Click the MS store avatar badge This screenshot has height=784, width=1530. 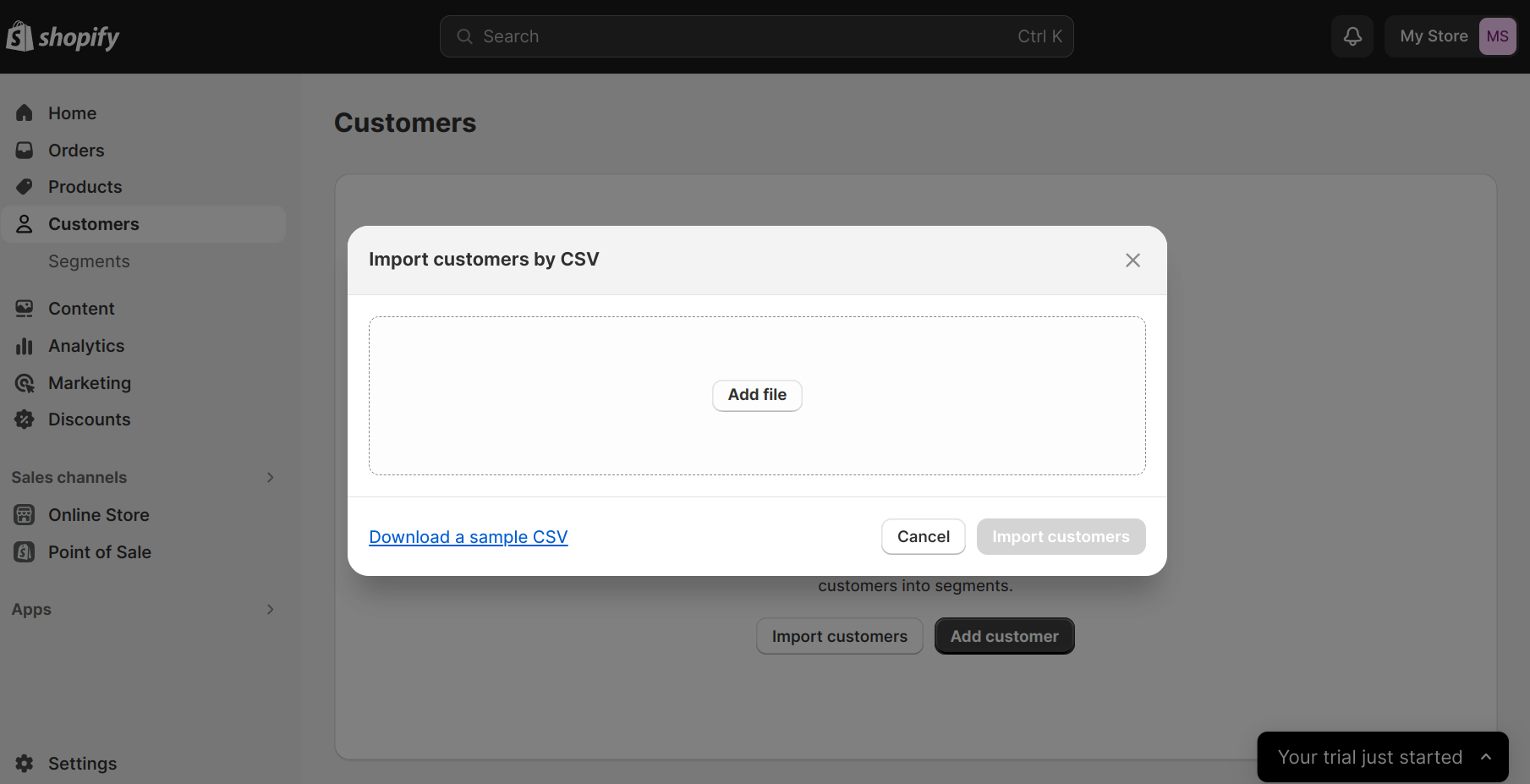pyautogui.click(x=1497, y=36)
